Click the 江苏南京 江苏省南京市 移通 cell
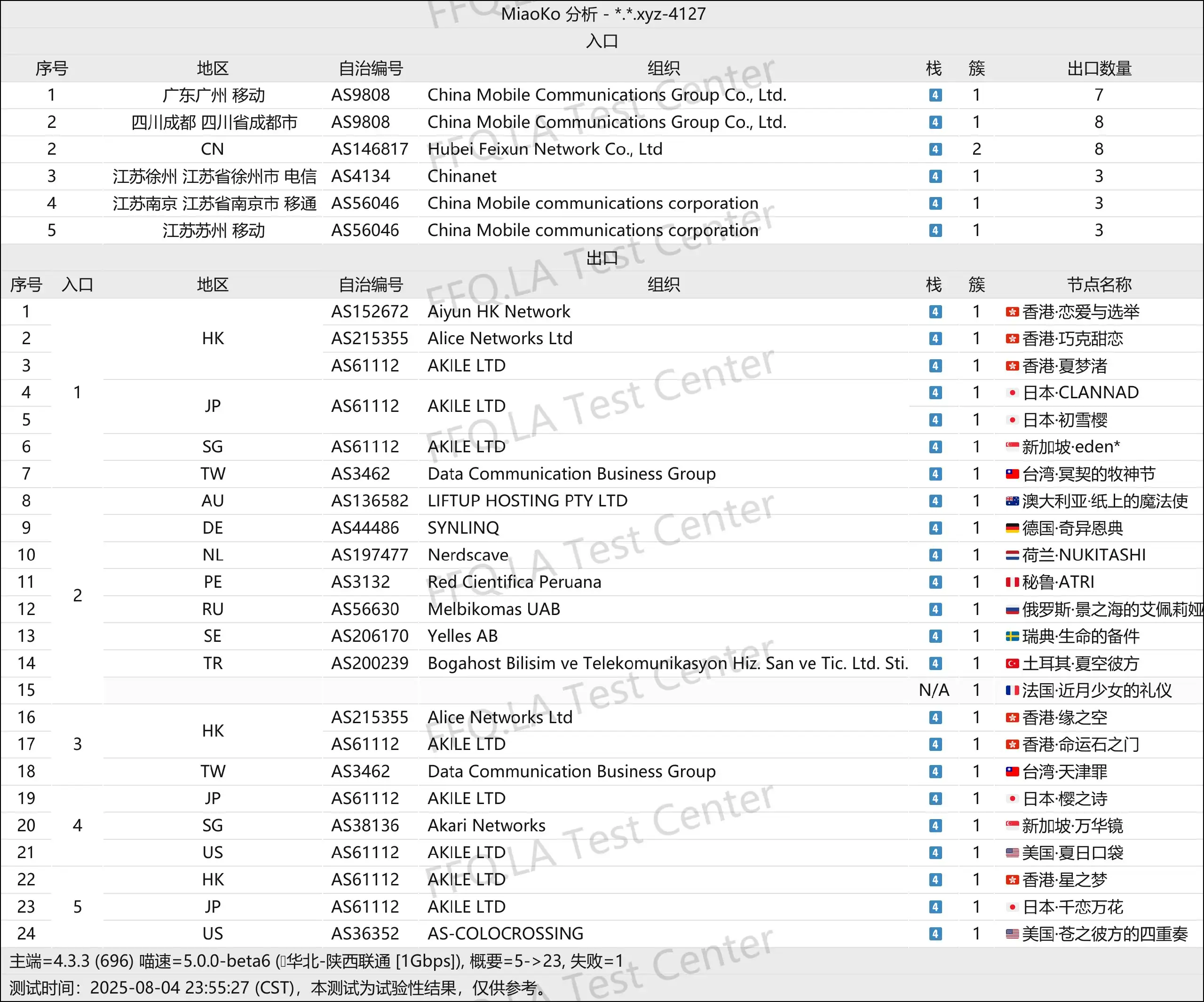The height and width of the screenshot is (1002, 1204). point(214,203)
